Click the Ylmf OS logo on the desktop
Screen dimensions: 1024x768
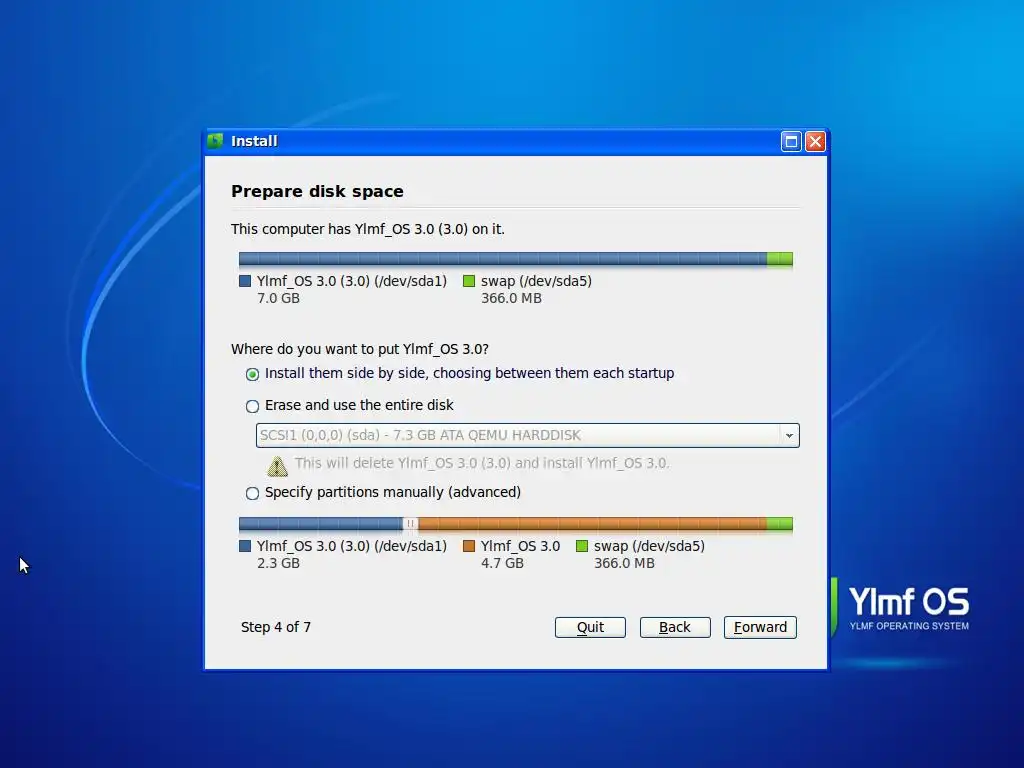point(901,607)
